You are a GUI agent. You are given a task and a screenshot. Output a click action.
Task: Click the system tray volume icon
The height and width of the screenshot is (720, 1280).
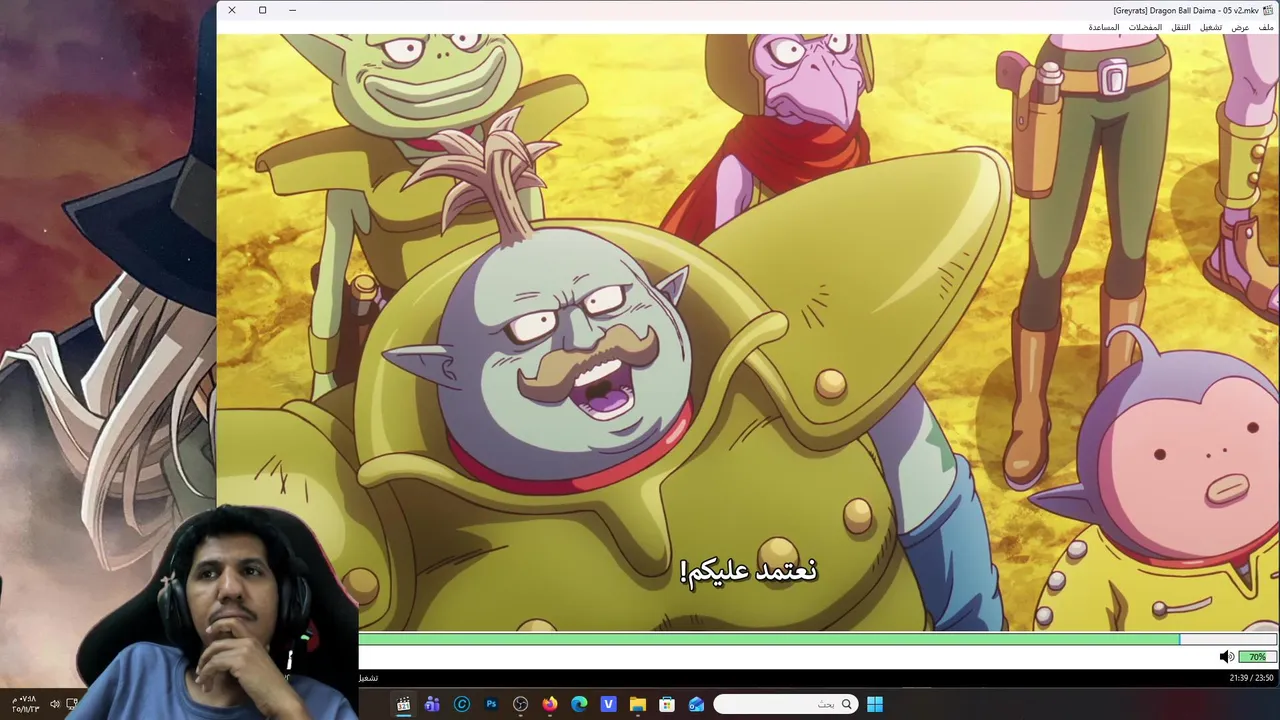[54, 704]
